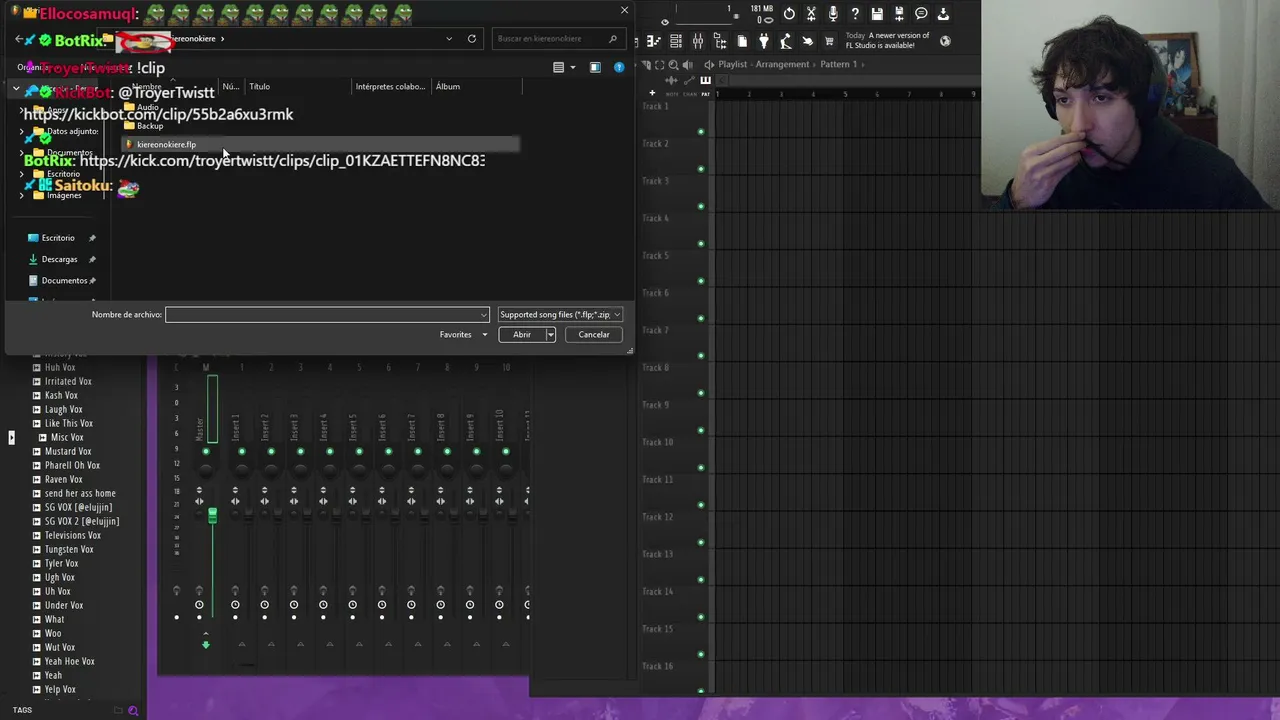The image size is (1280, 720).
Task: Click the Buscar en kiereonokiere search box
Action: click(x=558, y=39)
